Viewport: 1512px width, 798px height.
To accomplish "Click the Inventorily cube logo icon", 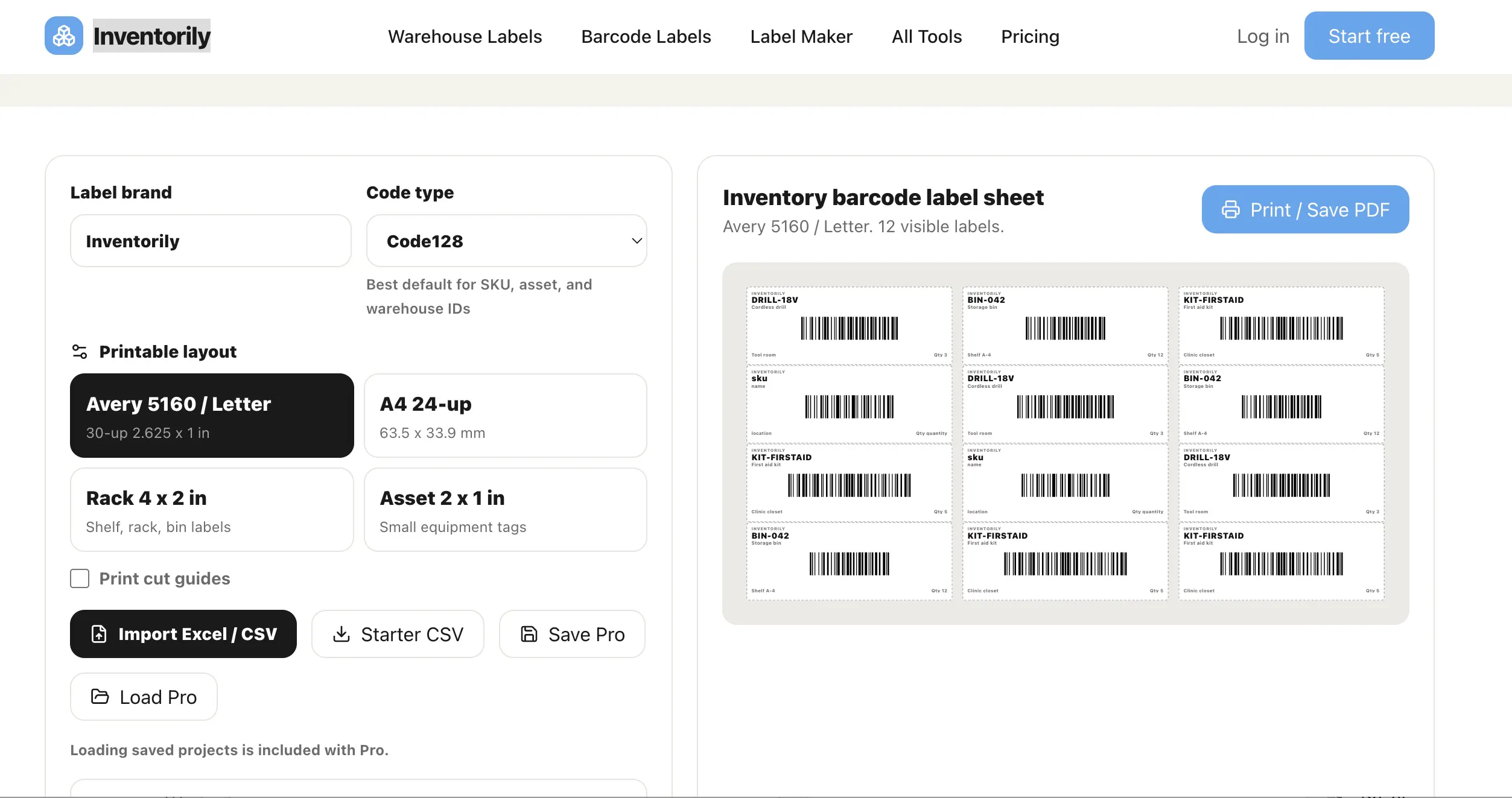I will click(64, 36).
